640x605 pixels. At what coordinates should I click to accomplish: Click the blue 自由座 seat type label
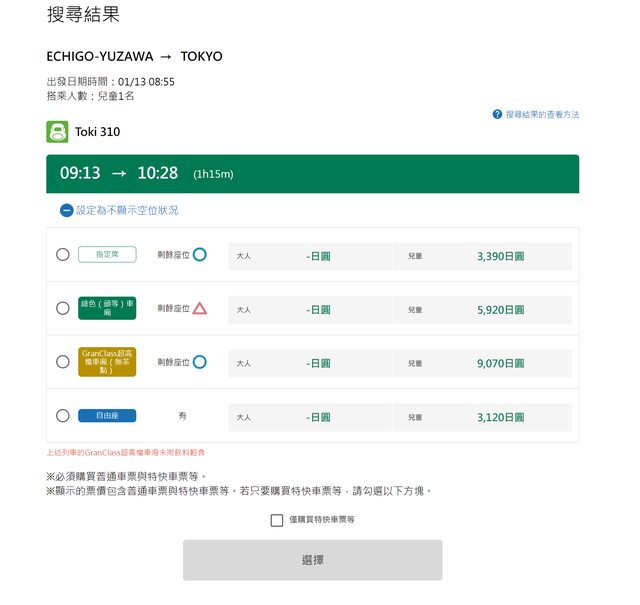(x=107, y=416)
